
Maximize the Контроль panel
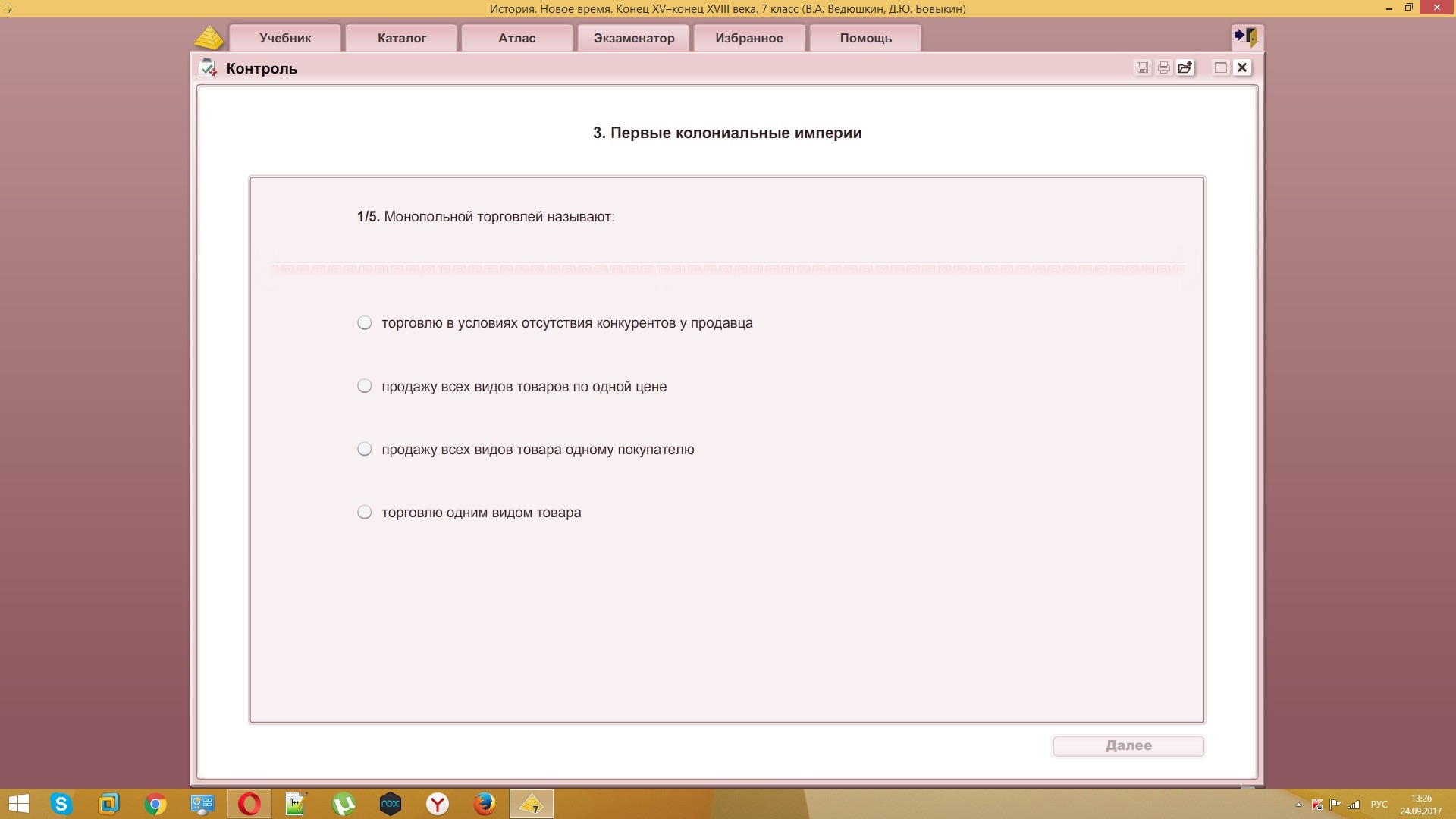pos(1221,67)
